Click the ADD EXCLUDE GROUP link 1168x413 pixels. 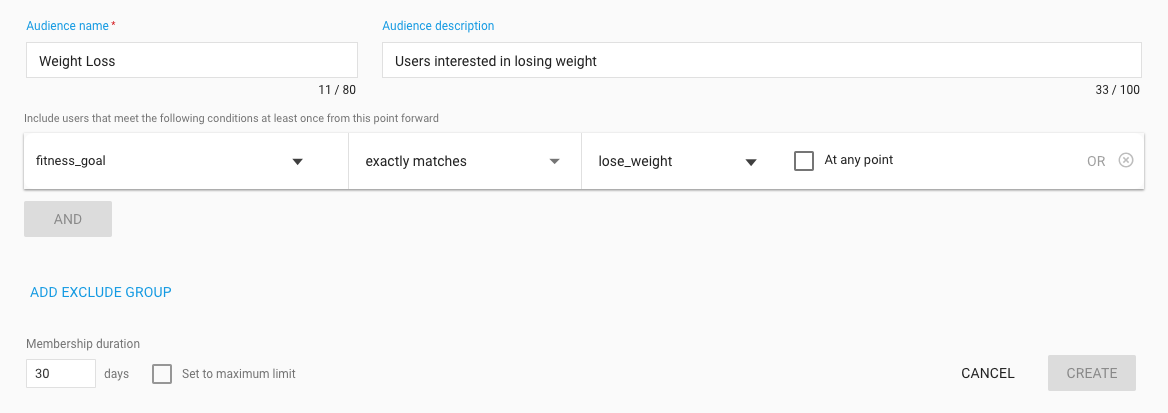[x=101, y=292]
